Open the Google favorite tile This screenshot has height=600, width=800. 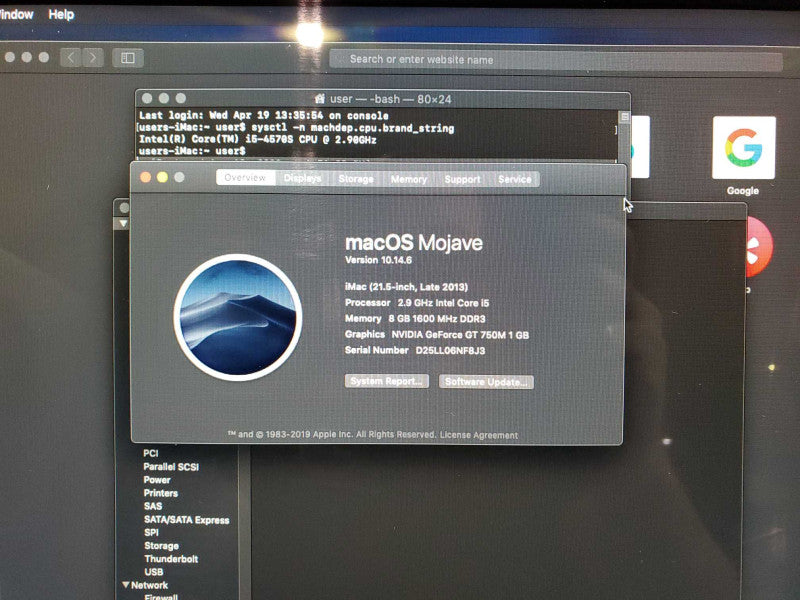(743, 147)
